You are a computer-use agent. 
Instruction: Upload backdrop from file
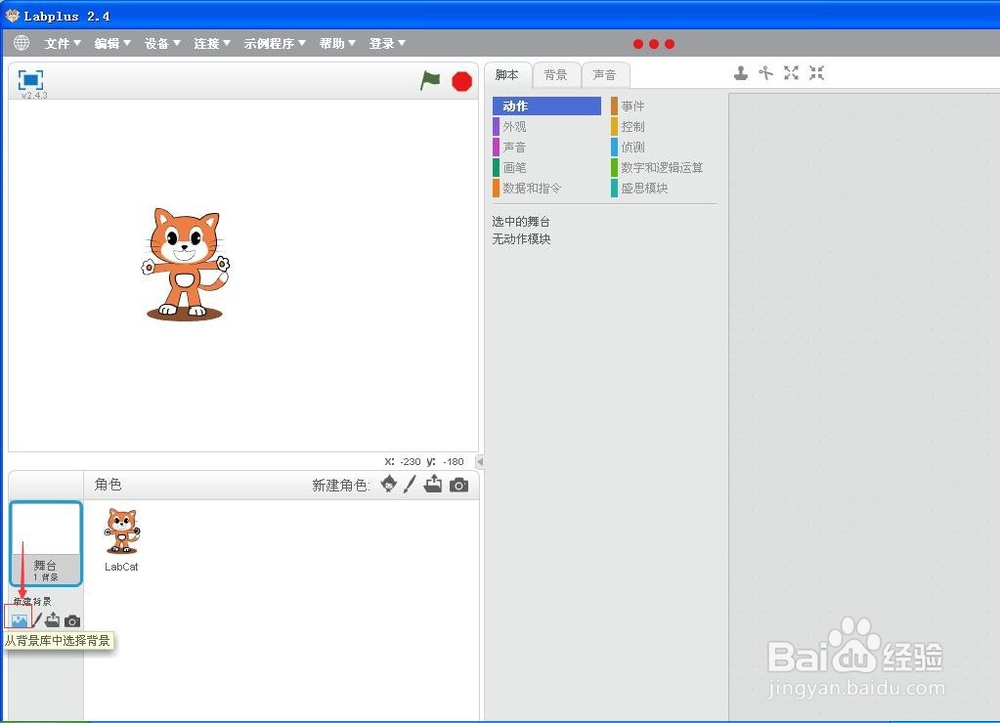click(52, 620)
